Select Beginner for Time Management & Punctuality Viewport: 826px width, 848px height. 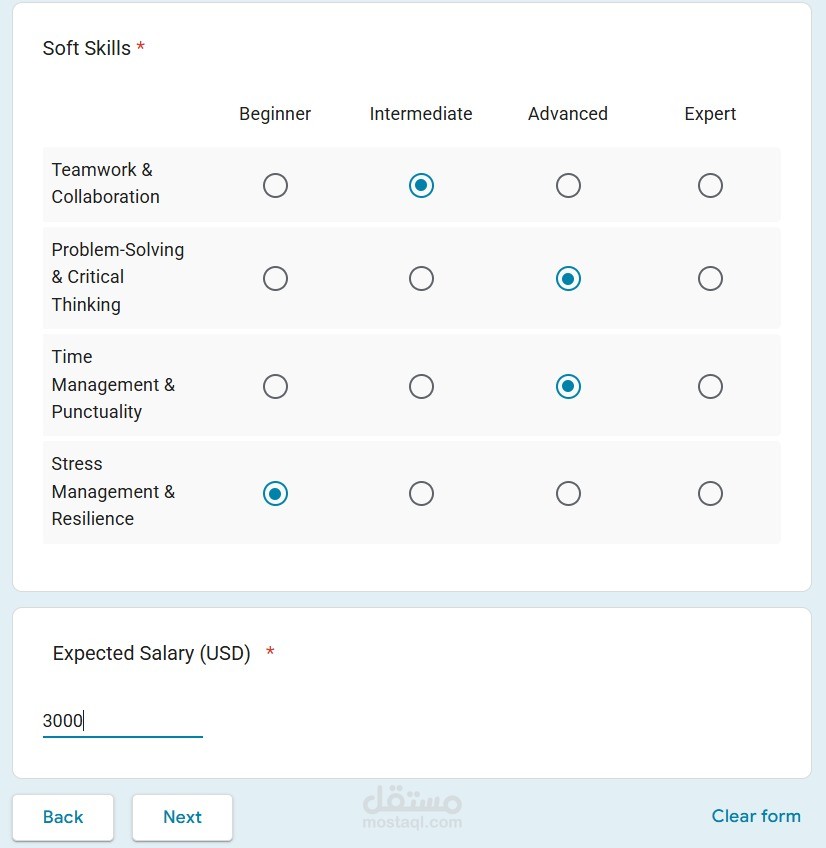[275, 386]
